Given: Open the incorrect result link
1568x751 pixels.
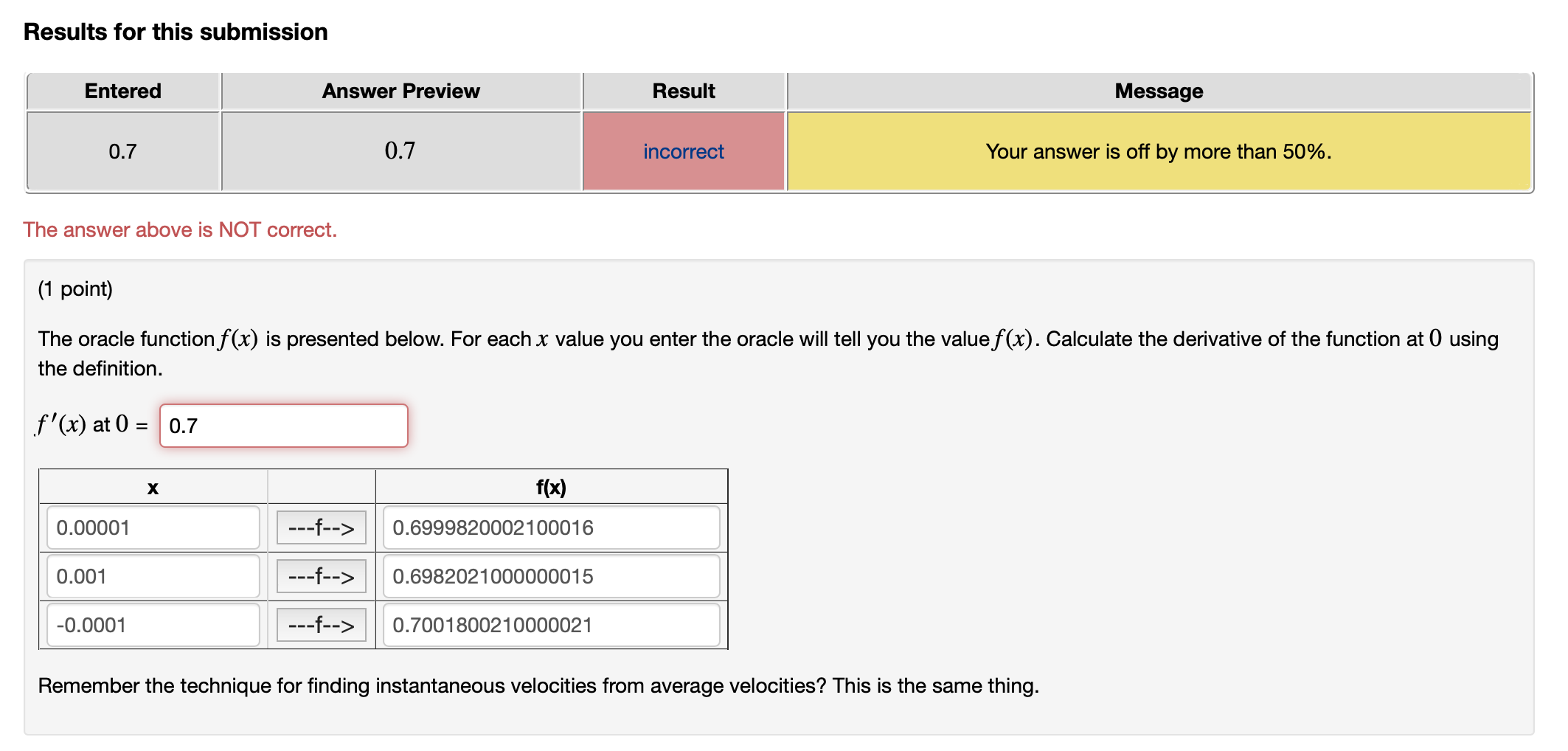Looking at the screenshot, I should [x=682, y=151].
